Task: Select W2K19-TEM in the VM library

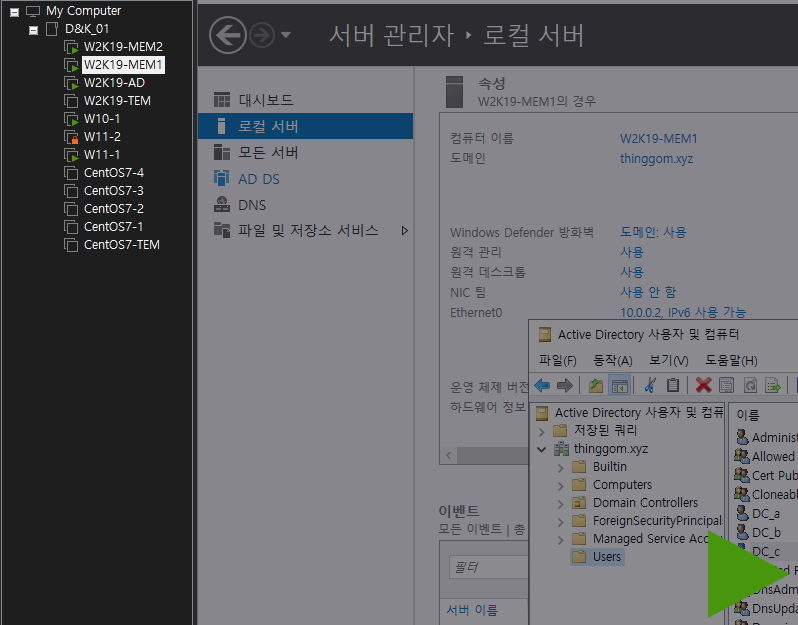Action: pyautogui.click(x=117, y=101)
